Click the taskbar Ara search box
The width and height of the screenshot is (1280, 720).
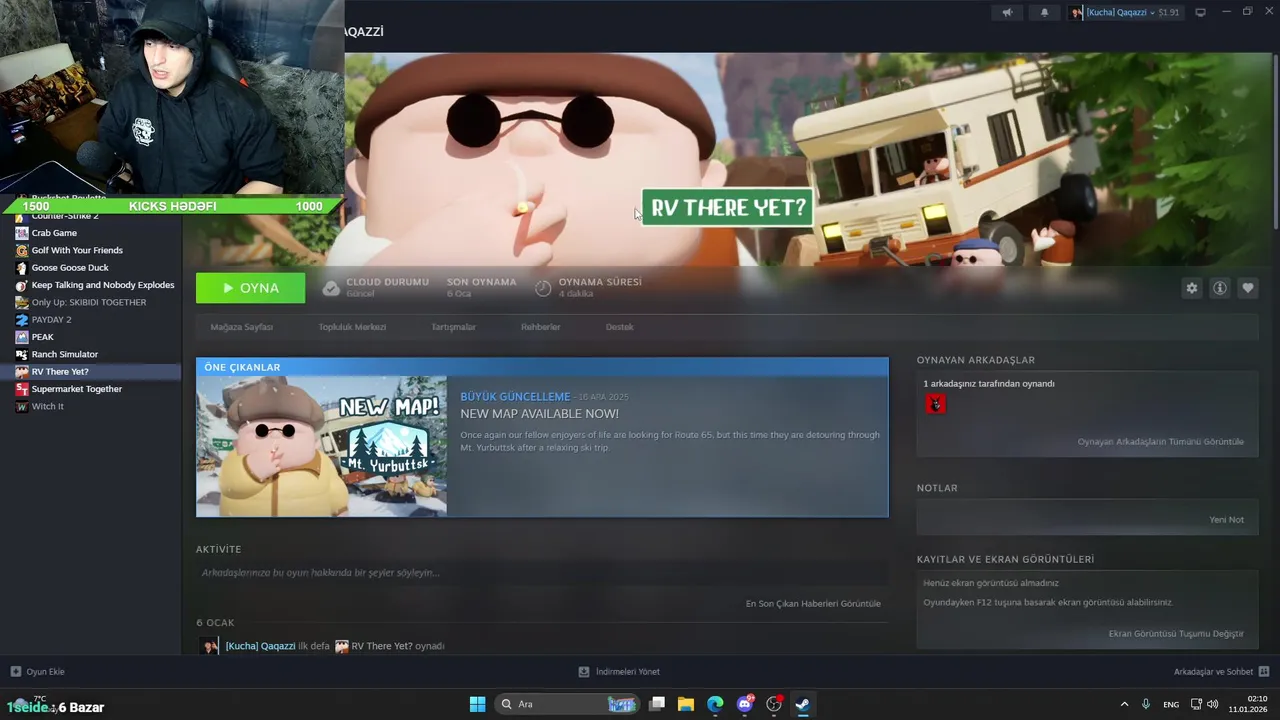pos(567,704)
